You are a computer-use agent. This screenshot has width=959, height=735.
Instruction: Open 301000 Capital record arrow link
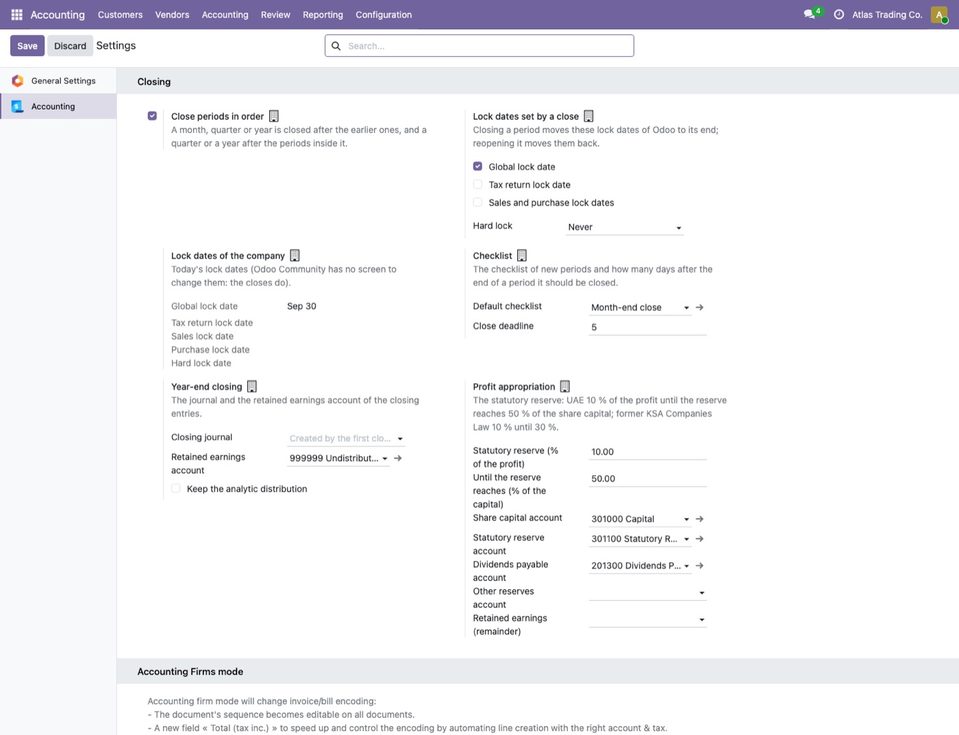pyautogui.click(x=700, y=519)
